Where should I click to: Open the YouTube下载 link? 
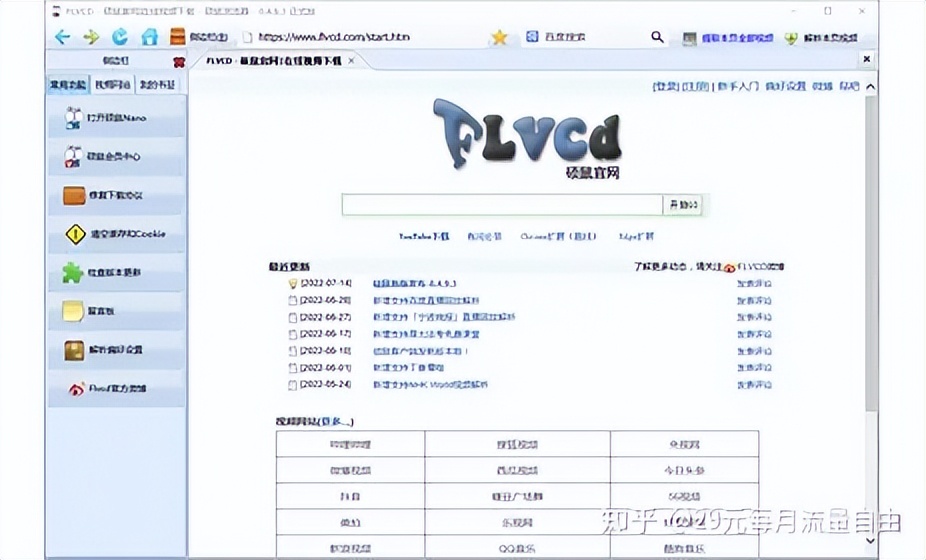[423, 236]
